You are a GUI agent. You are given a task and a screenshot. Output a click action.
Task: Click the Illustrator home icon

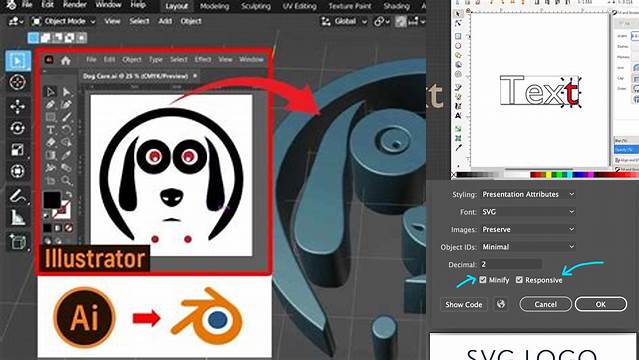pyautogui.click(x=66, y=61)
